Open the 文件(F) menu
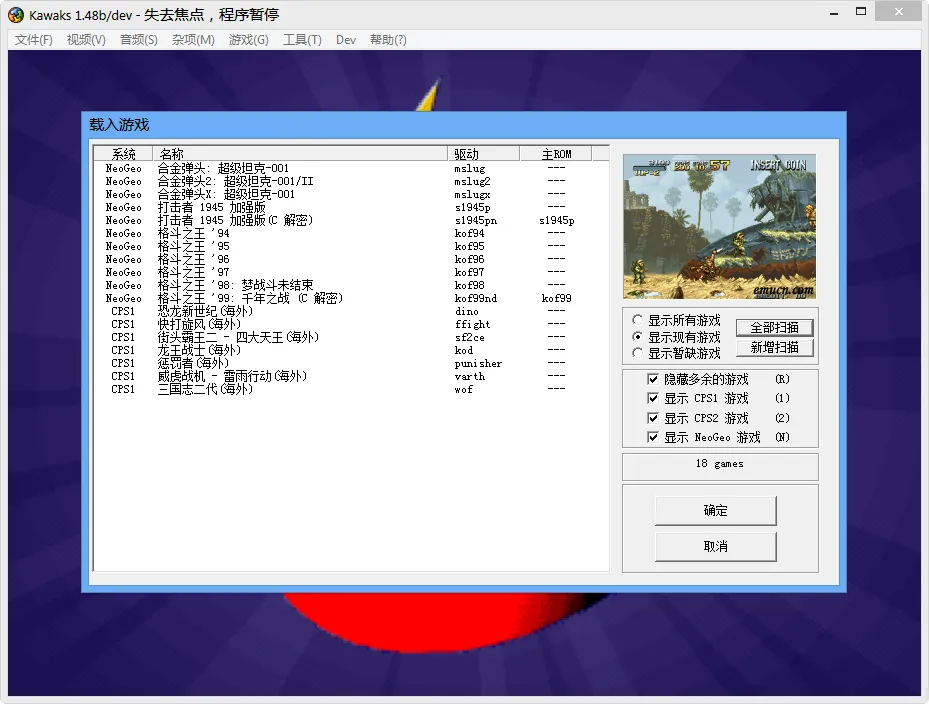 (x=33, y=40)
